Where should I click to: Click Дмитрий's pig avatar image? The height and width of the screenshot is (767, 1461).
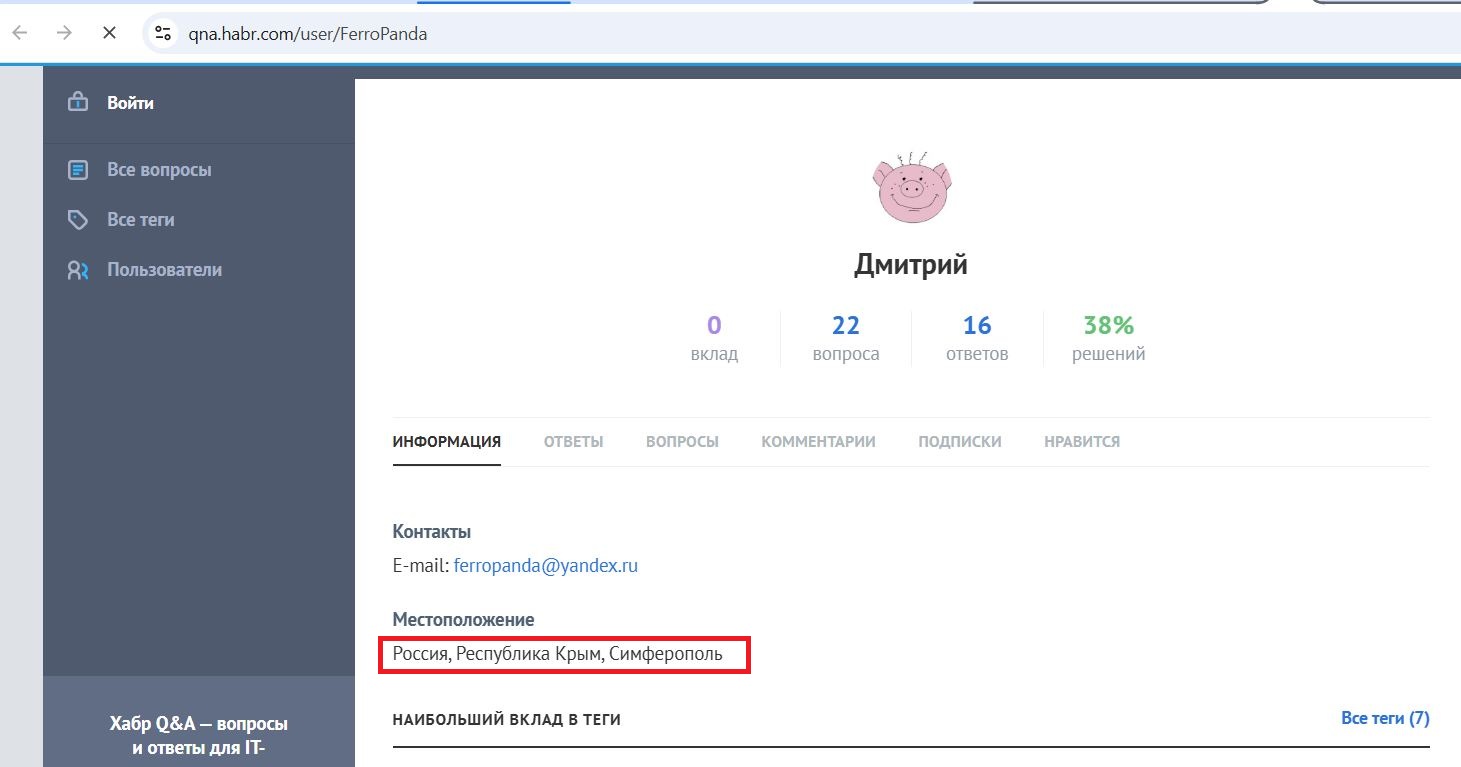click(x=911, y=187)
